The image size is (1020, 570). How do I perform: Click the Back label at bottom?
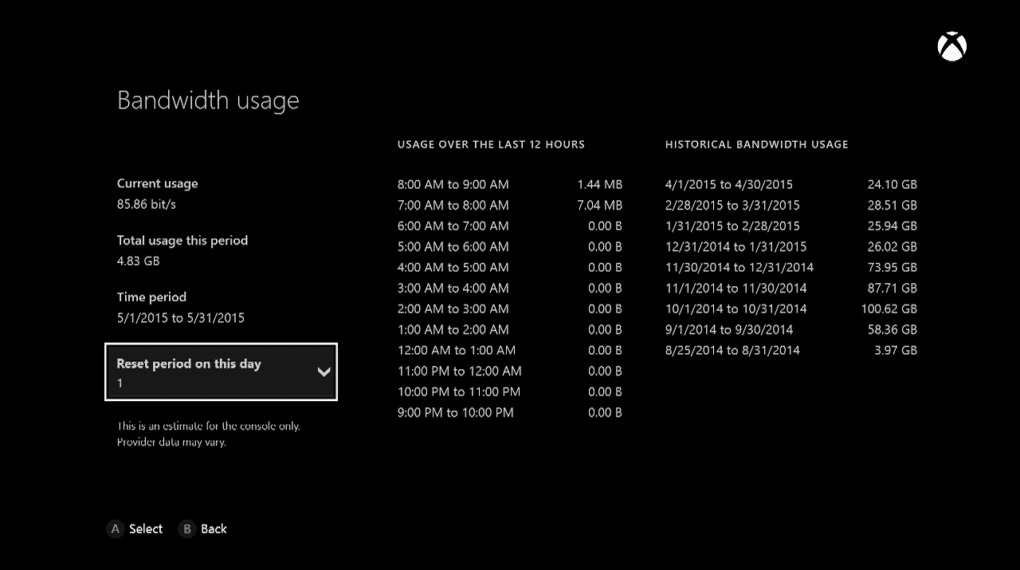(213, 529)
